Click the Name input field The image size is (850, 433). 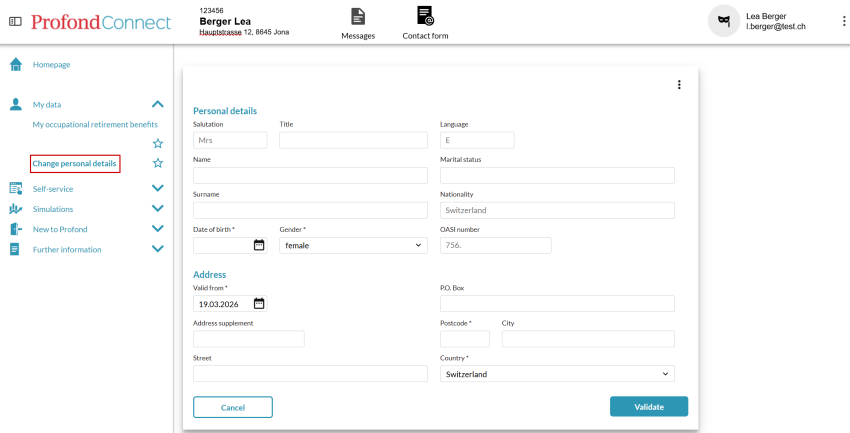[x=310, y=176]
